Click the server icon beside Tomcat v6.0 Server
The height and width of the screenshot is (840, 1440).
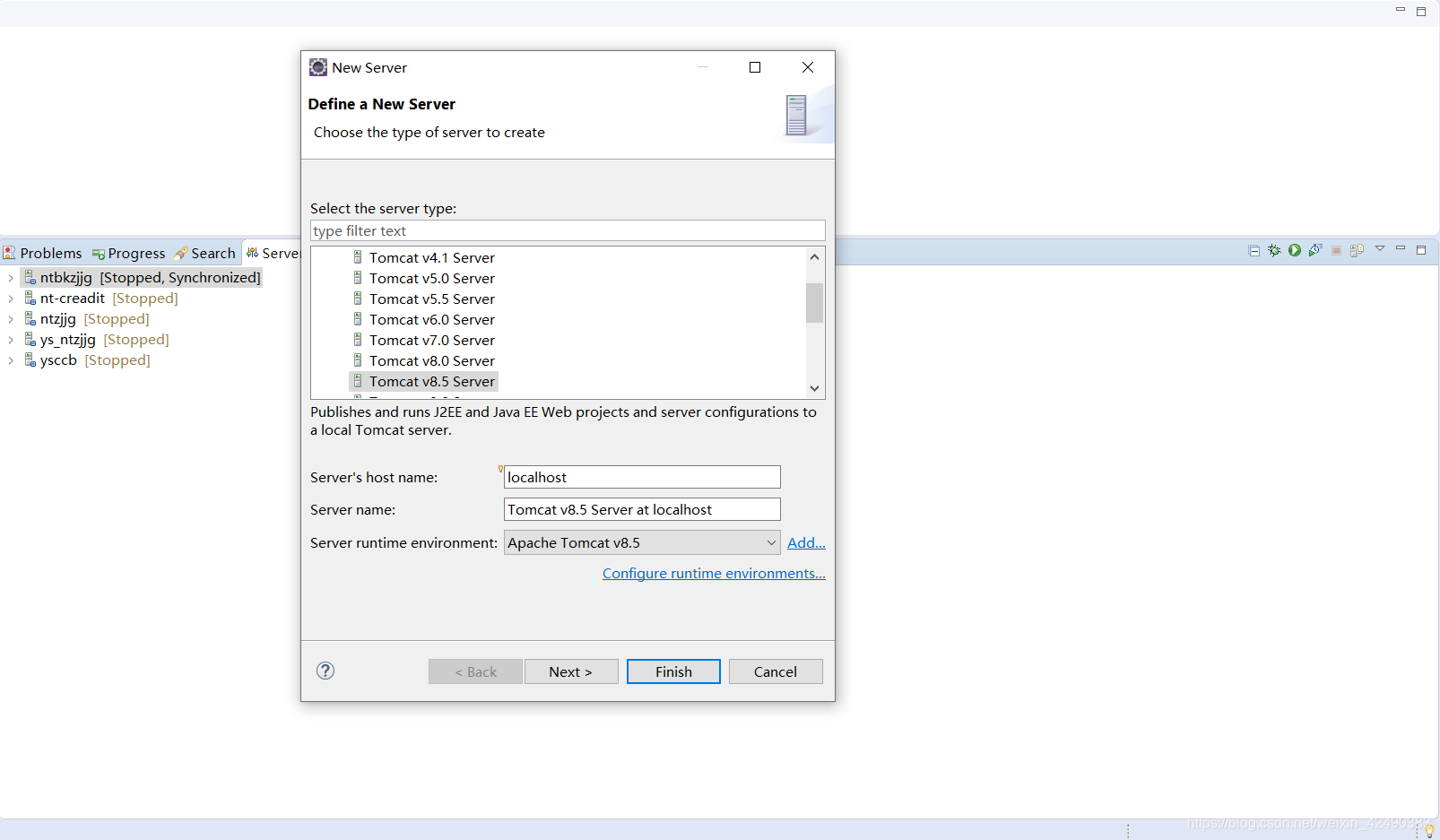coord(358,319)
